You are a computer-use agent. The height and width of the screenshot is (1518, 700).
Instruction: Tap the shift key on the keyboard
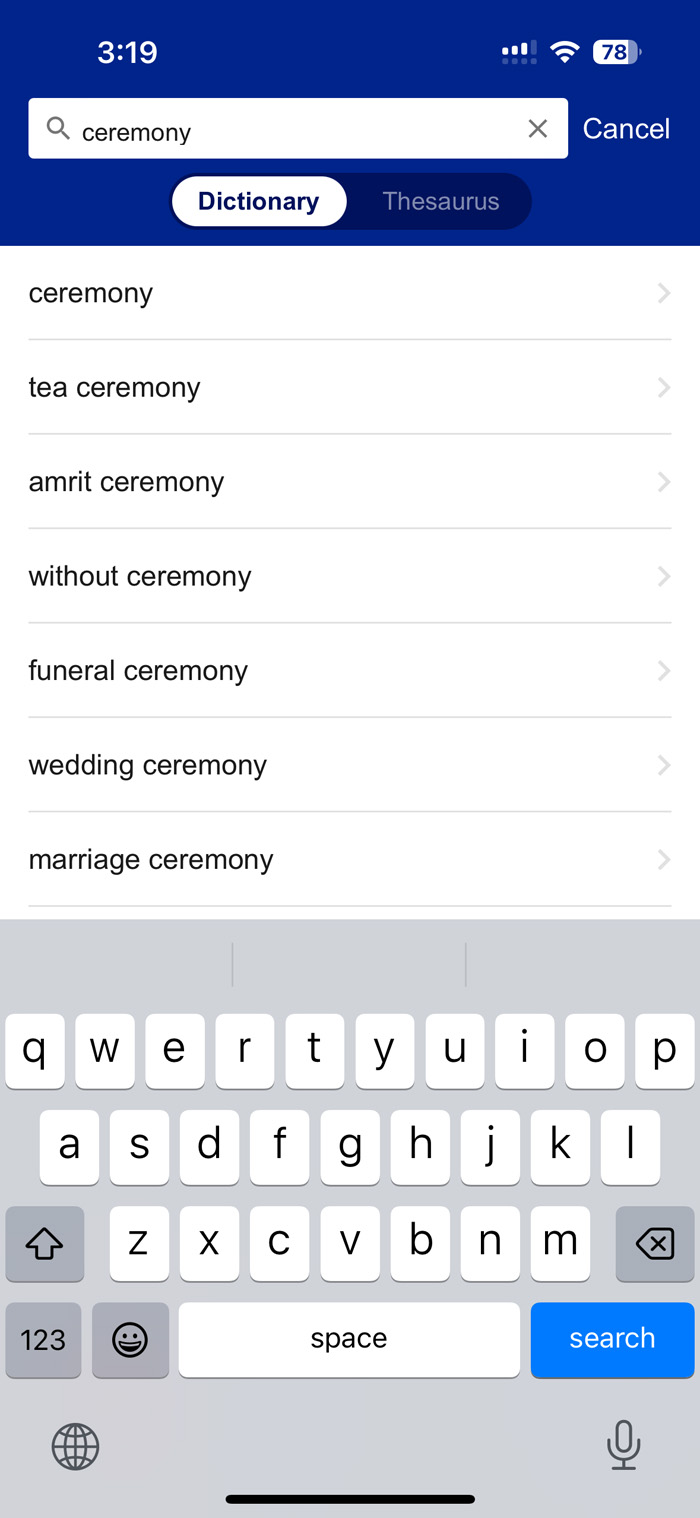[x=44, y=1243]
